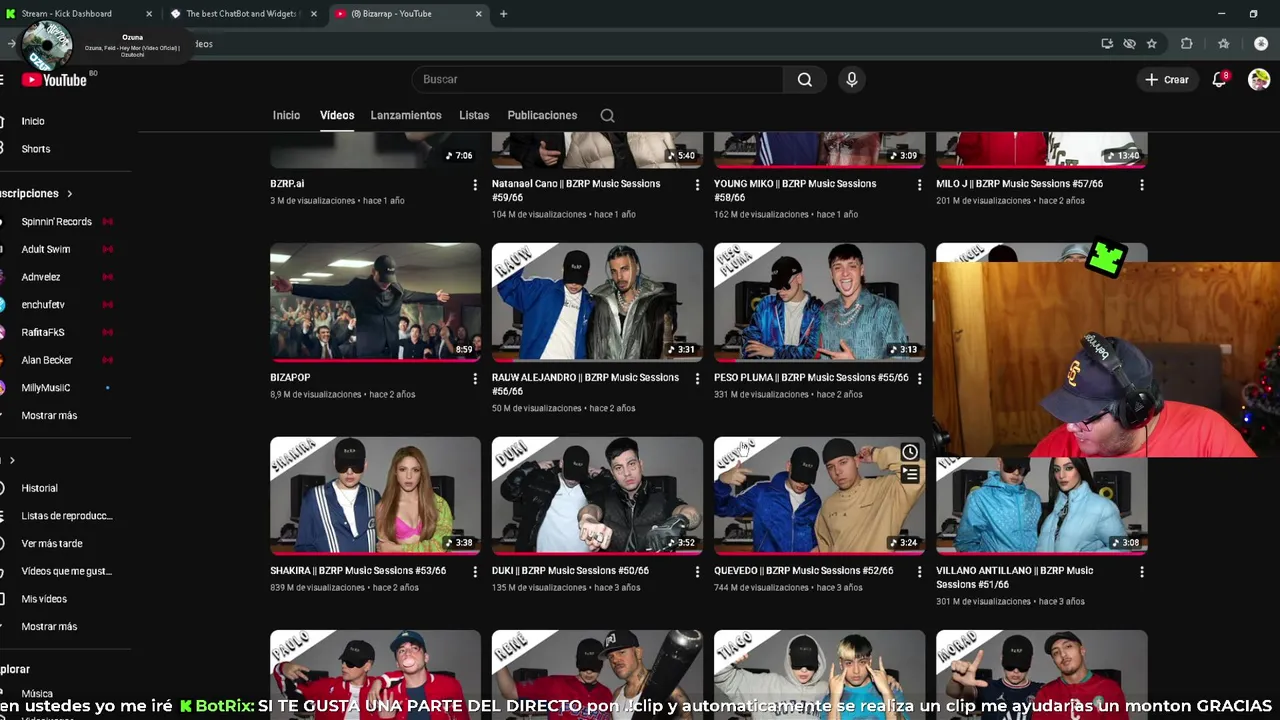Click the YouTube logo home link
Screen dimensions: 1280x720
(x=54, y=80)
